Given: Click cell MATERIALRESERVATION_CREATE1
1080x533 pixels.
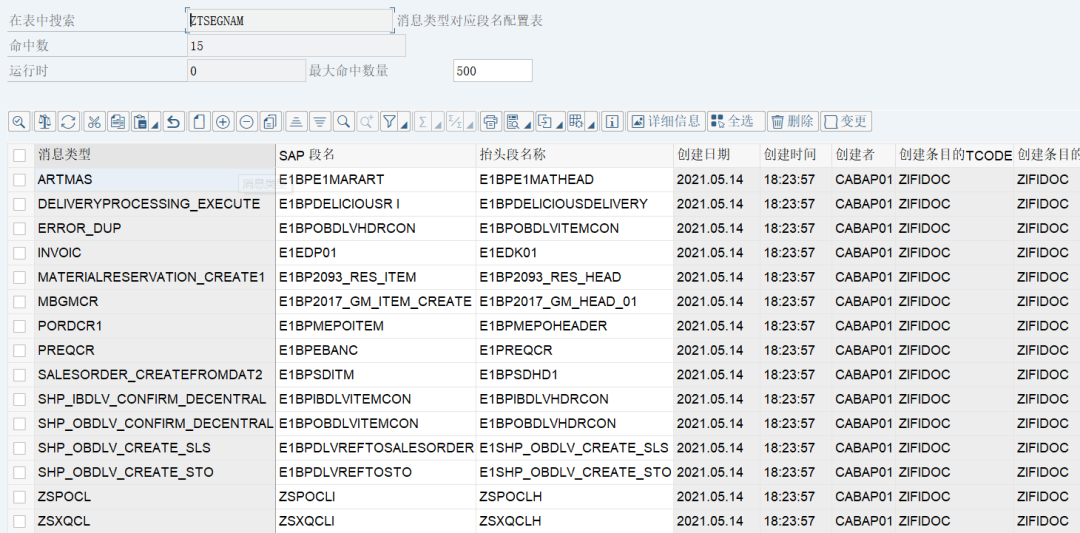Looking at the screenshot, I should [x=154, y=277].
